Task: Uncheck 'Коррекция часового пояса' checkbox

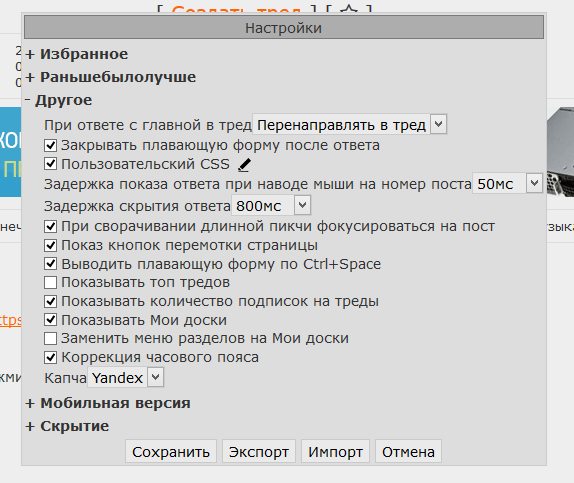Action: (51, 357)
